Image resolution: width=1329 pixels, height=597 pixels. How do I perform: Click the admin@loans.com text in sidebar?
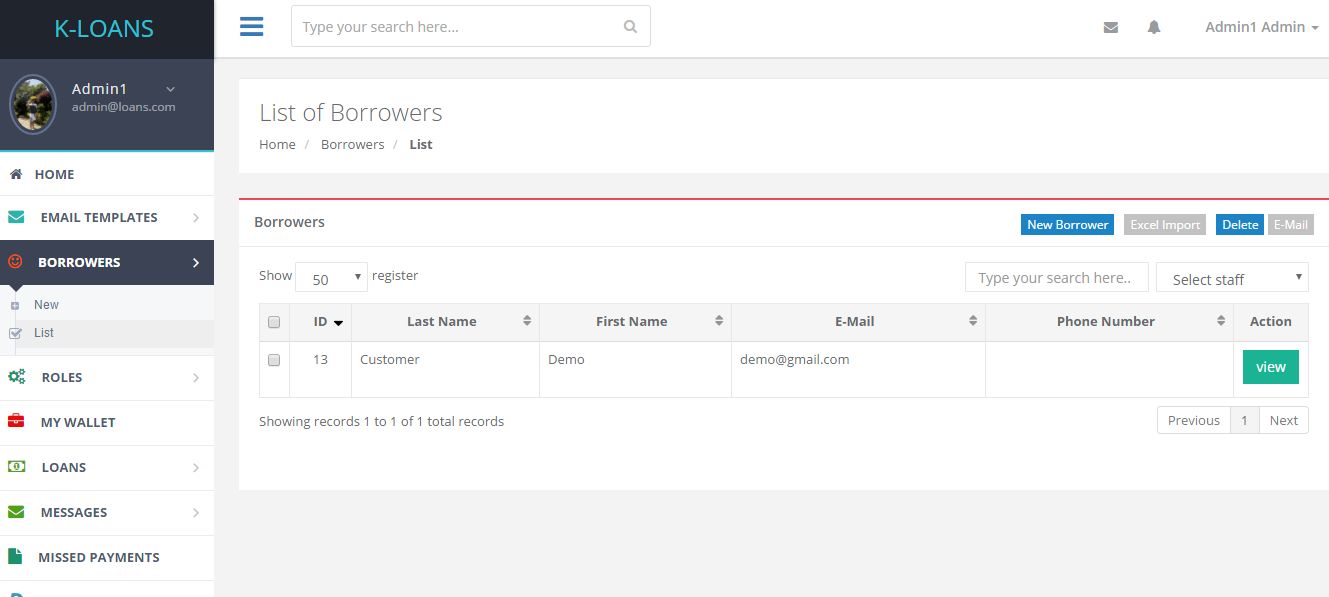[123, 107]
